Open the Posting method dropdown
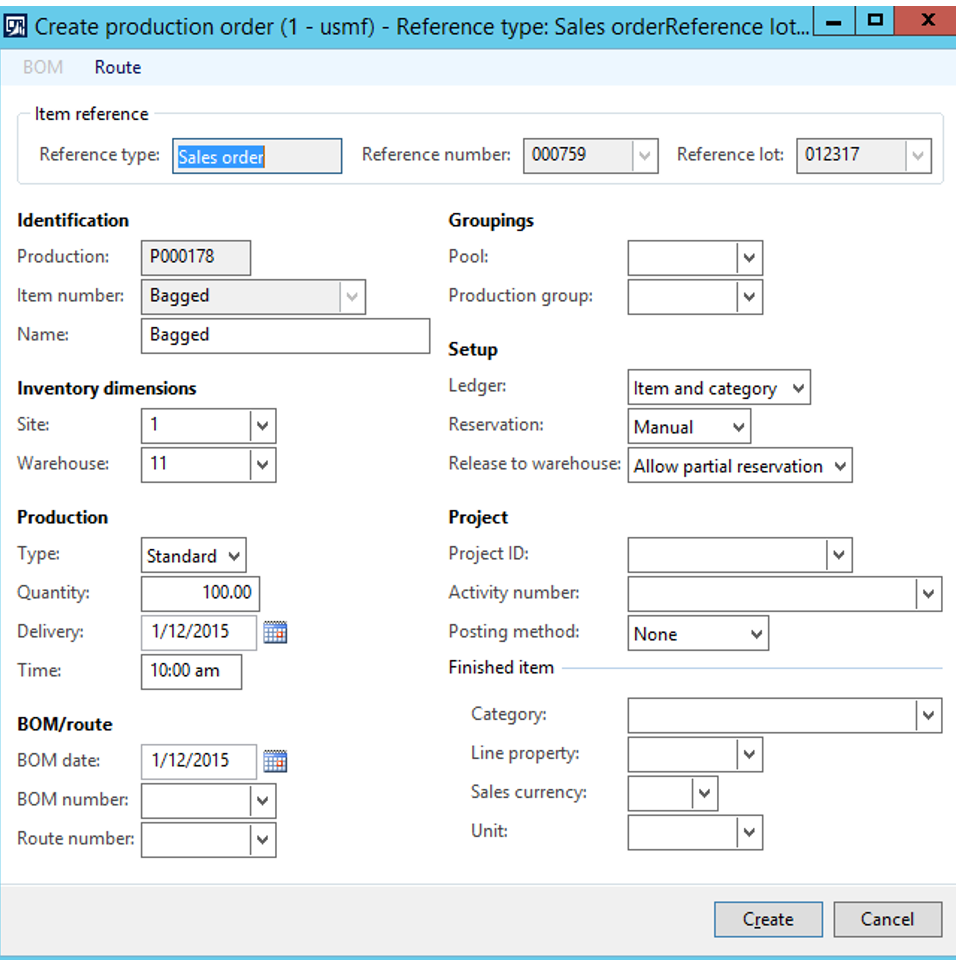Viewport: 956px width, 960px height. coord(756,633)
